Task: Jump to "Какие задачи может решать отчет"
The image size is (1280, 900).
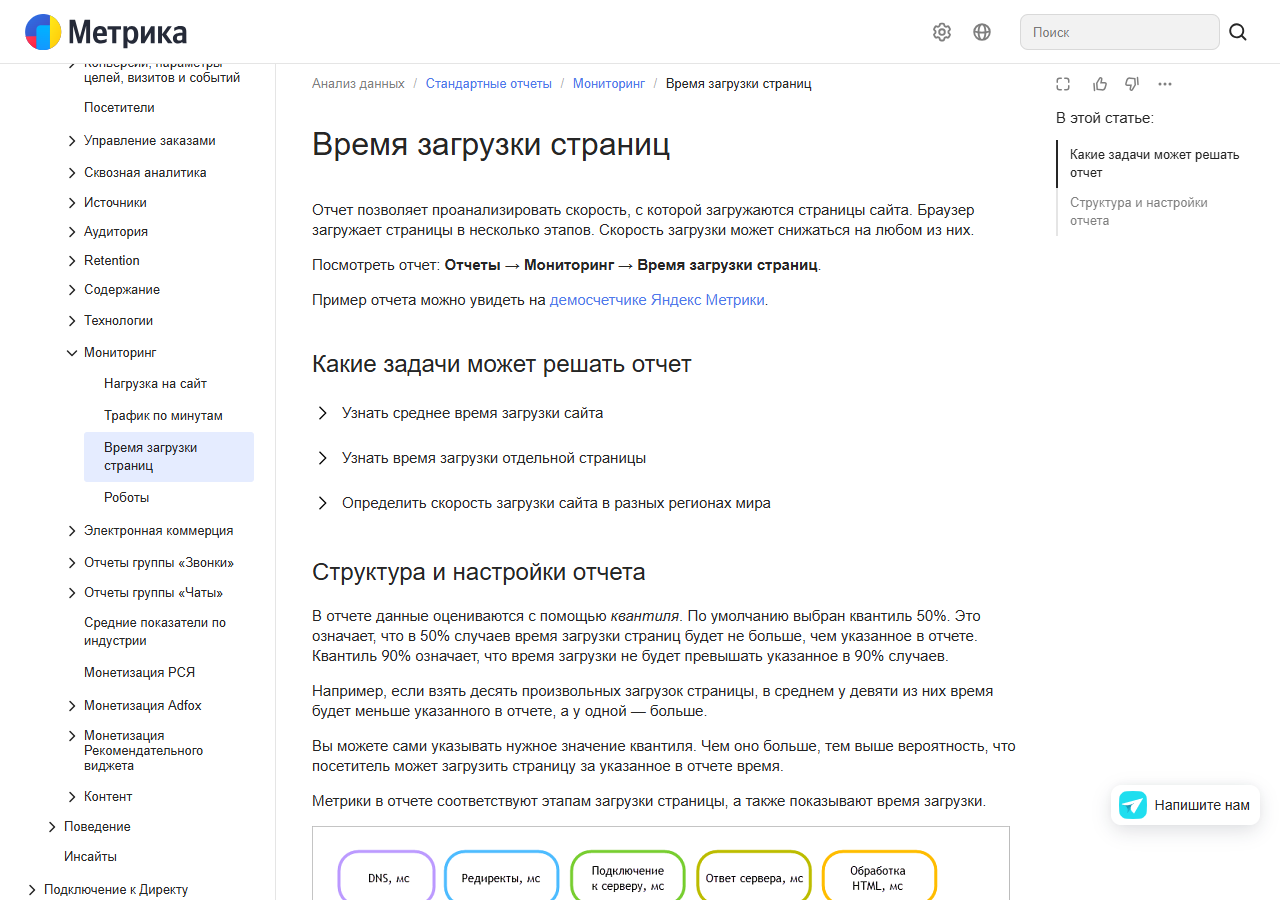Action: pos(1154,164)
